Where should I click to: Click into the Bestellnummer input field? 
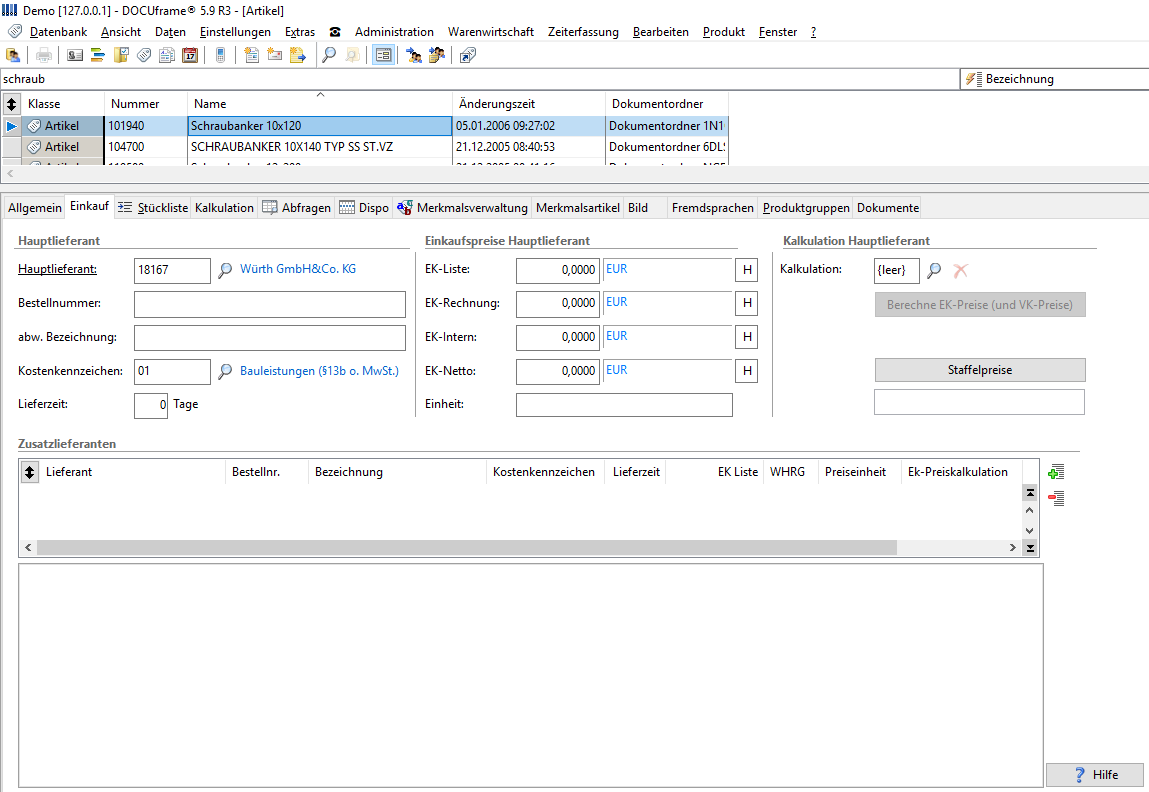click(x=270, y=304)
